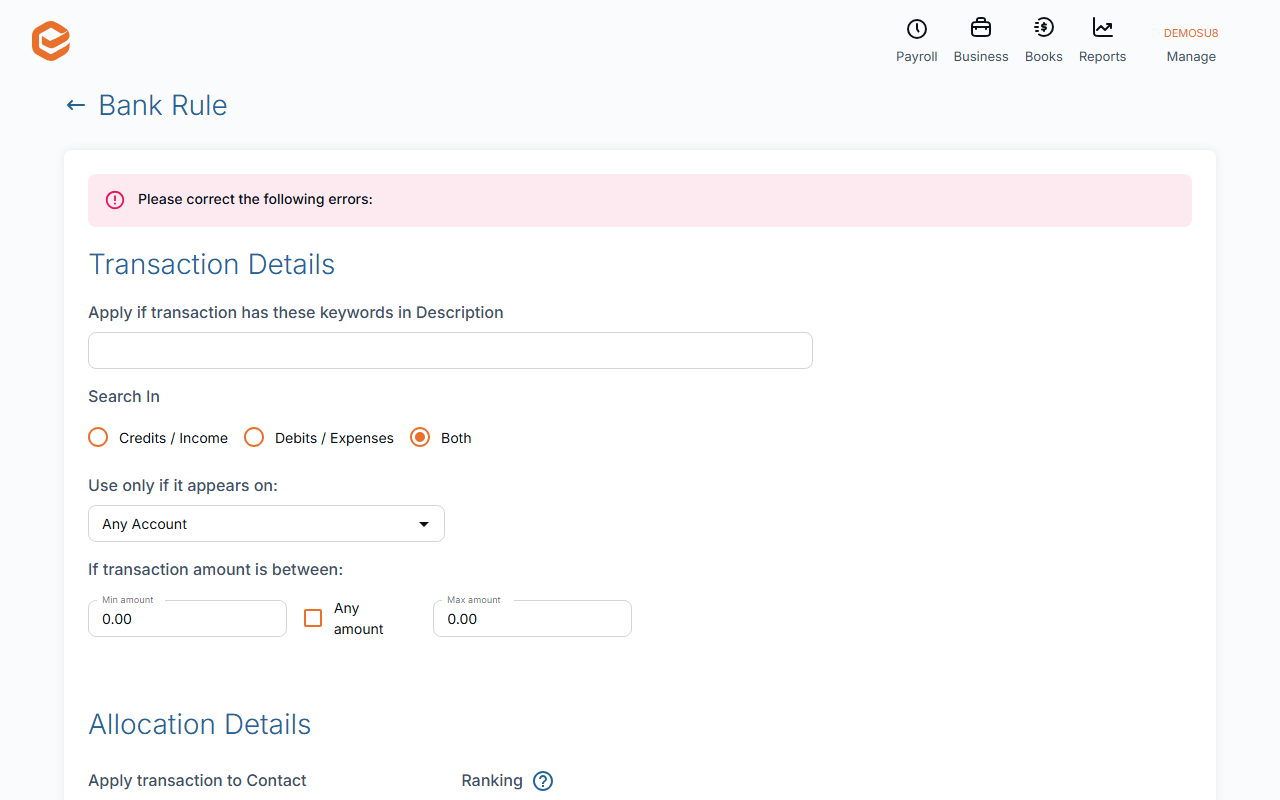Open the Reports chart icon

click(1102, 28)
